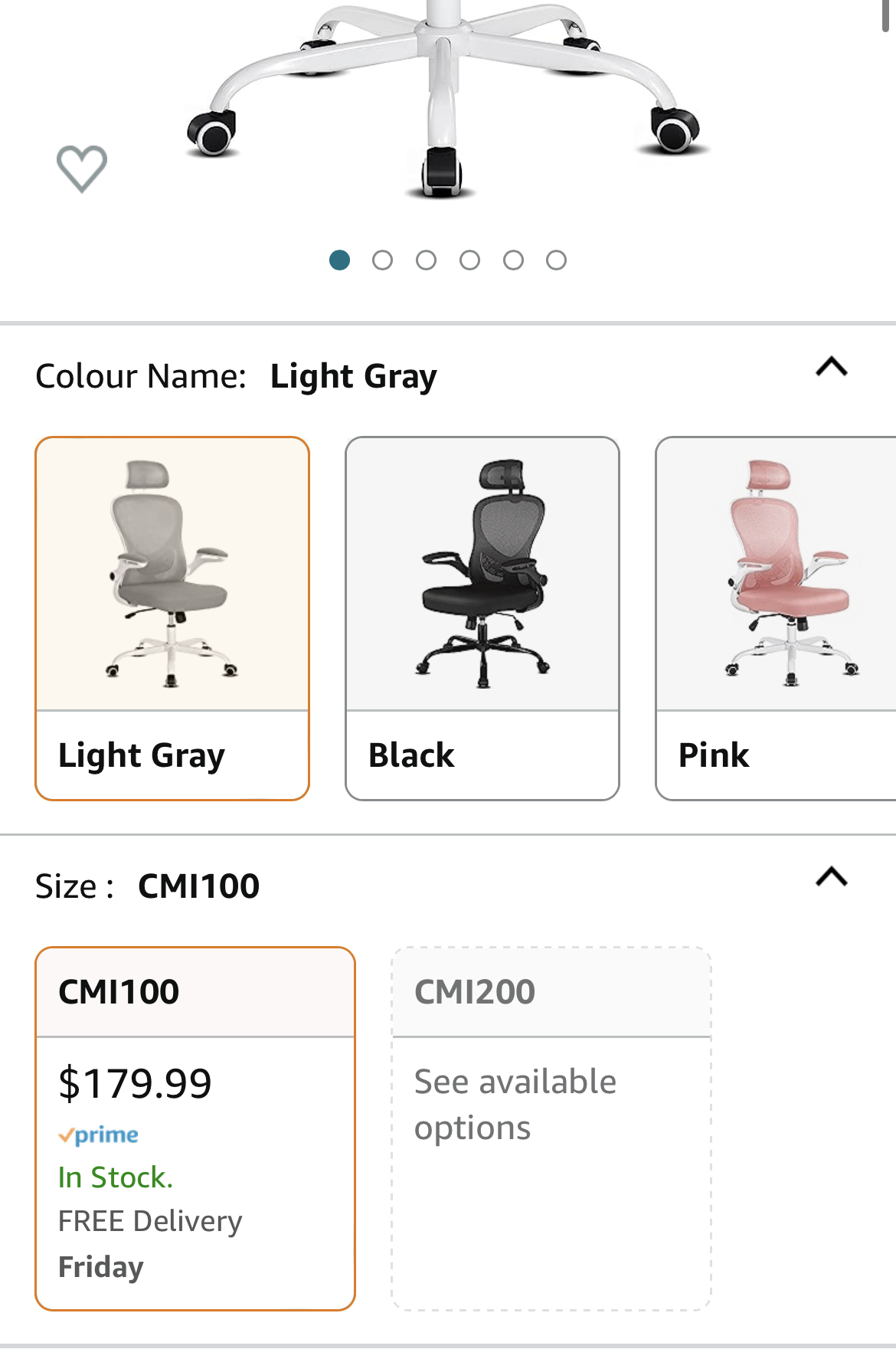The width and height of the screenshot is (896, 1372).
Task: Collapse the Colour Name section chevron
Action: (832, 367)
